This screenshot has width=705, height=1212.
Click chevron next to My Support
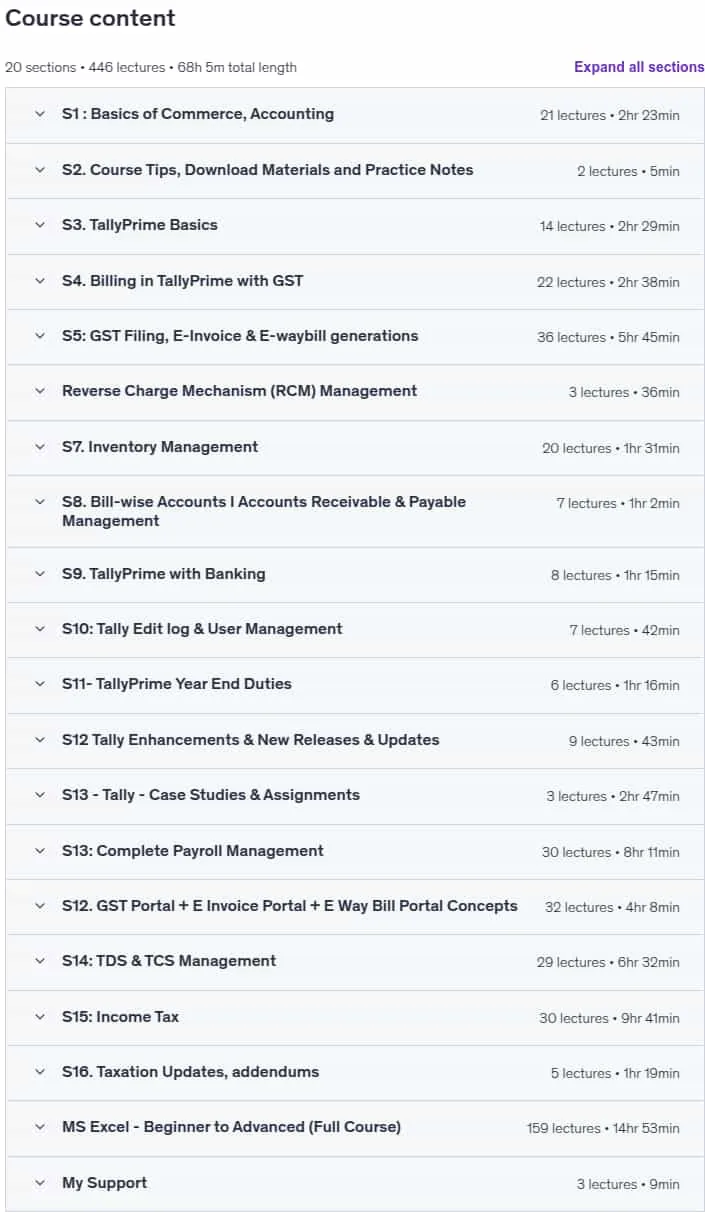pyautogui.click(x=40, y=1183)
